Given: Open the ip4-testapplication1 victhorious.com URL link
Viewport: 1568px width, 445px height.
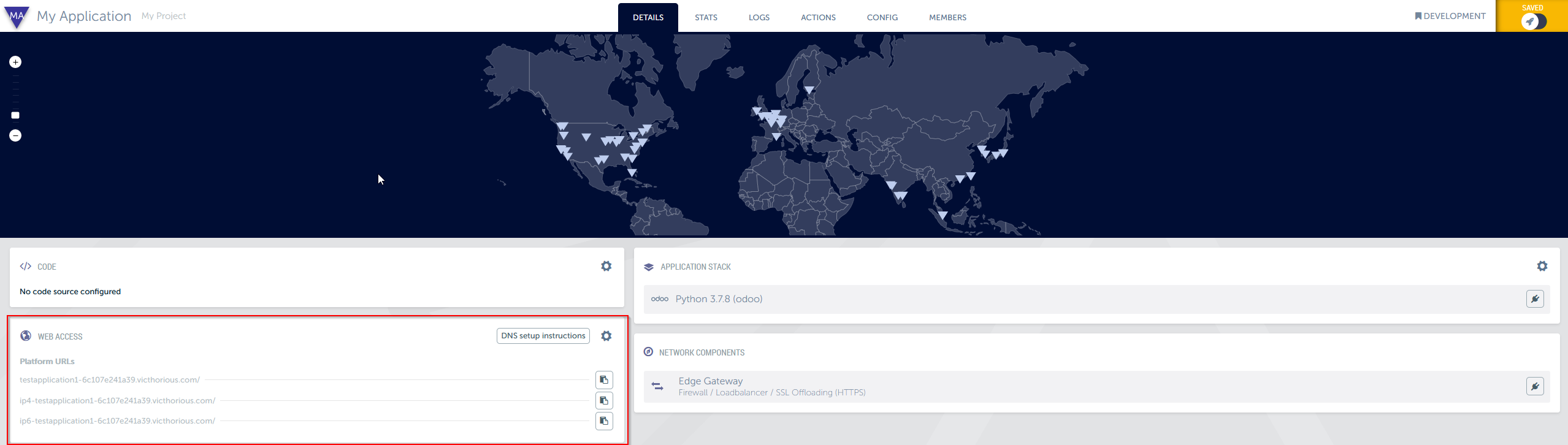Looking at the screenshot, I should [117, 401].
